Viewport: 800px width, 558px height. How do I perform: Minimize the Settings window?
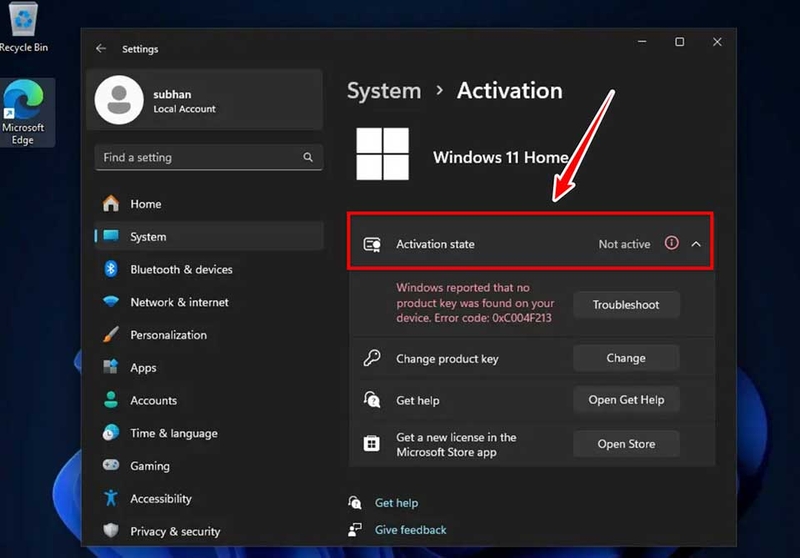642,42
